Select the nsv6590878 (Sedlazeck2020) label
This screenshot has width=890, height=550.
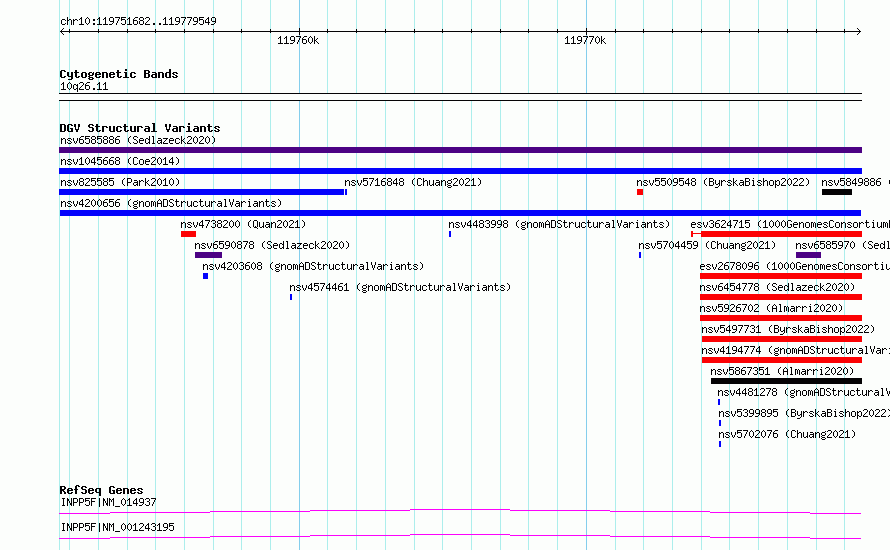pyautogui.click(x=272, y=245)
